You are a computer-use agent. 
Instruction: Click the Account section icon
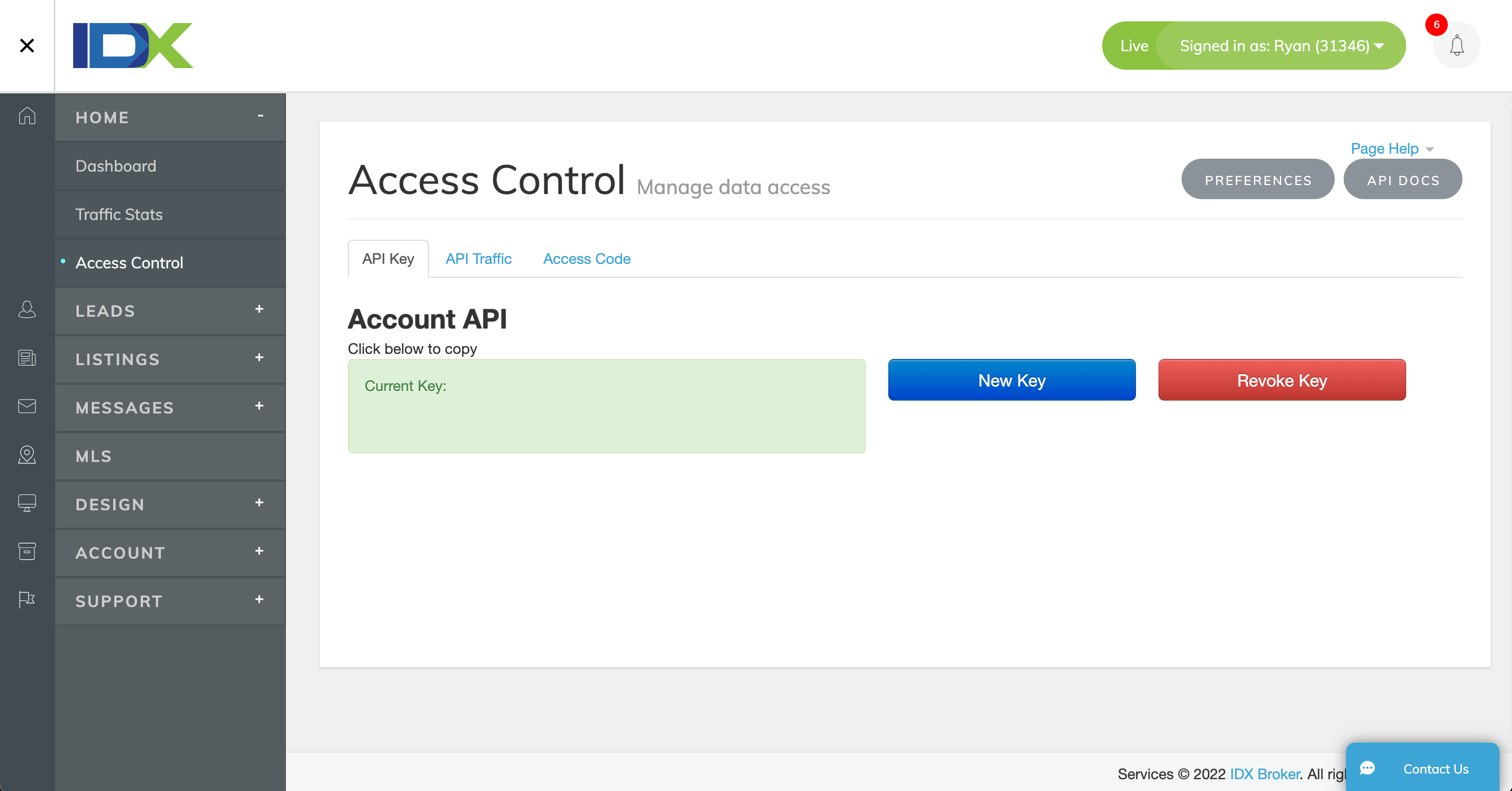click(27, 552)
